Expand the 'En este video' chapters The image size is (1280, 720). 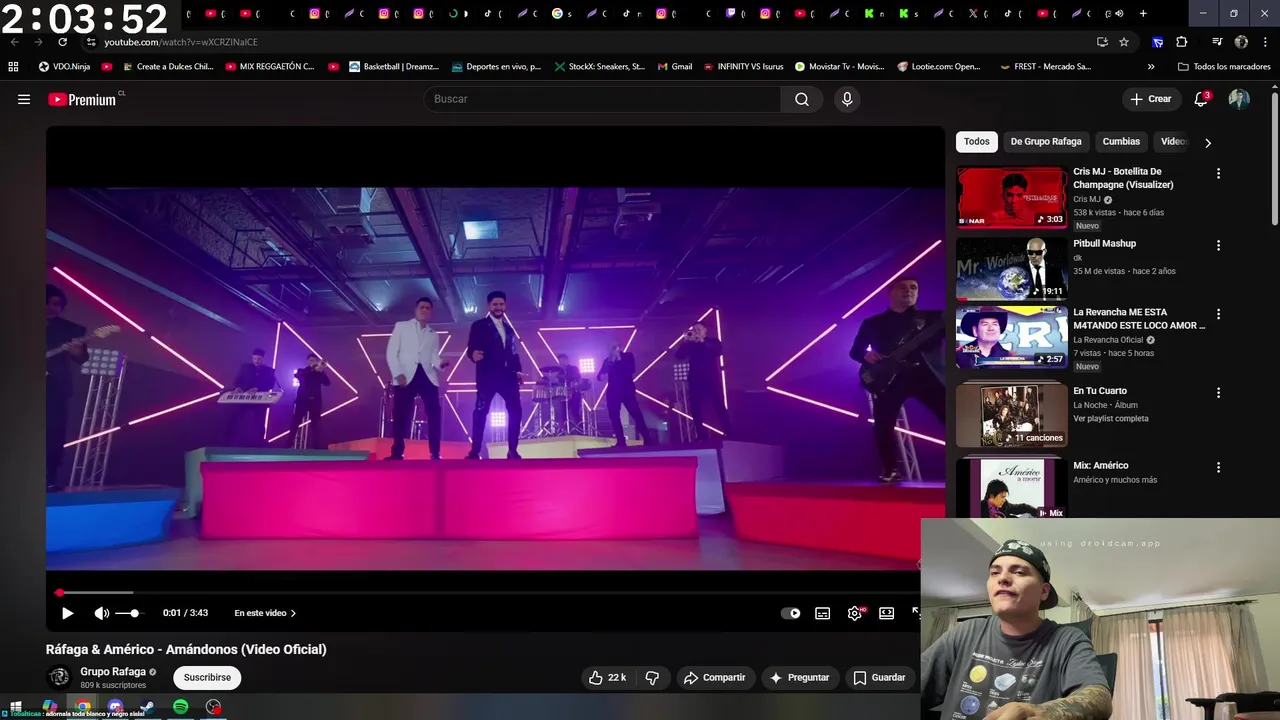(265, 613)
